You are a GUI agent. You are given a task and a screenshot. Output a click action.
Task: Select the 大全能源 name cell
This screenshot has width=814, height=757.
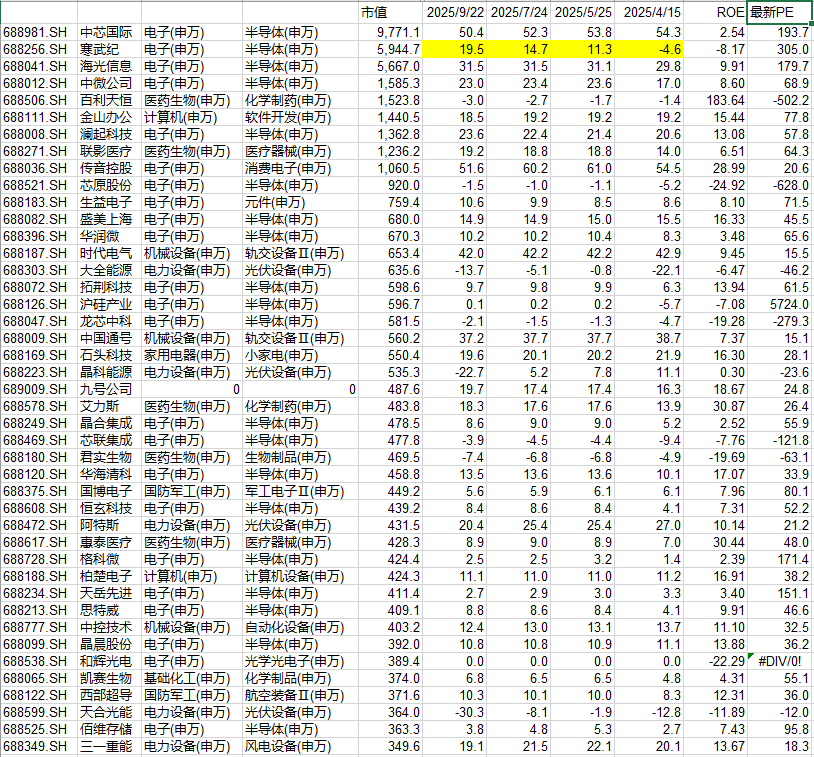[109, 271]
